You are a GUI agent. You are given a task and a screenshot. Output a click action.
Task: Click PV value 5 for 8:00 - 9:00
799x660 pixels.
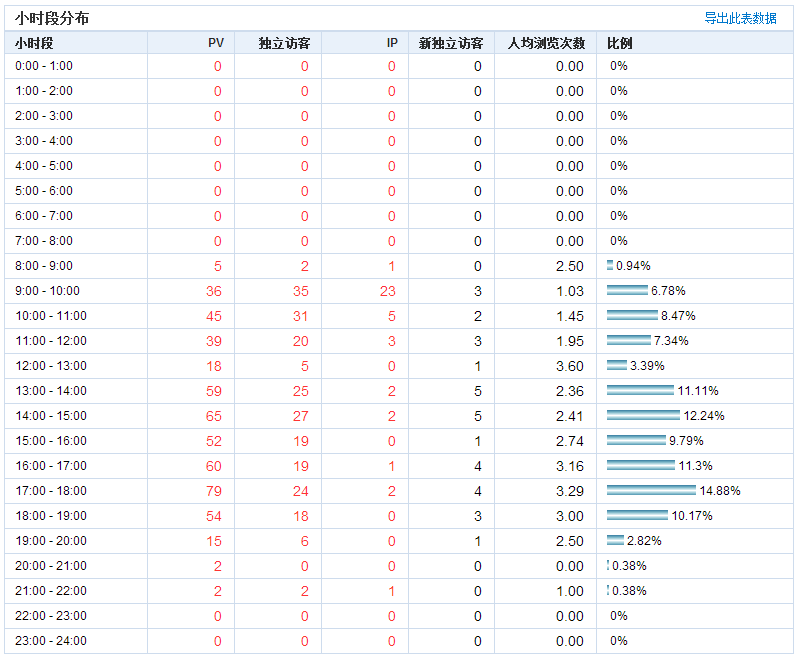(218, 266)
